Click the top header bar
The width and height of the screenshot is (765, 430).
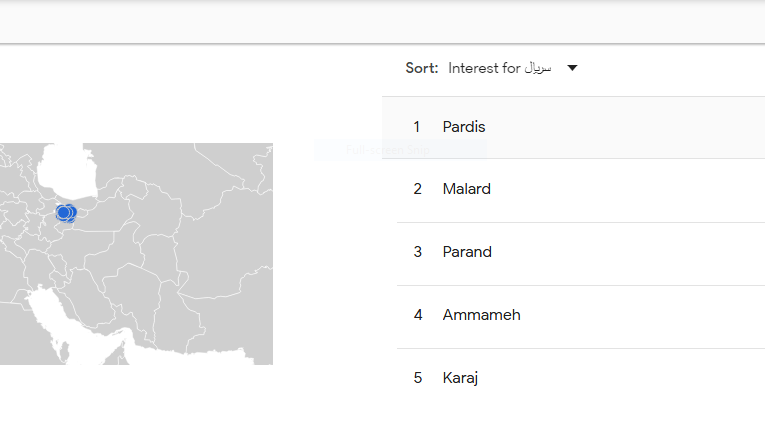(x=382, y=22)
